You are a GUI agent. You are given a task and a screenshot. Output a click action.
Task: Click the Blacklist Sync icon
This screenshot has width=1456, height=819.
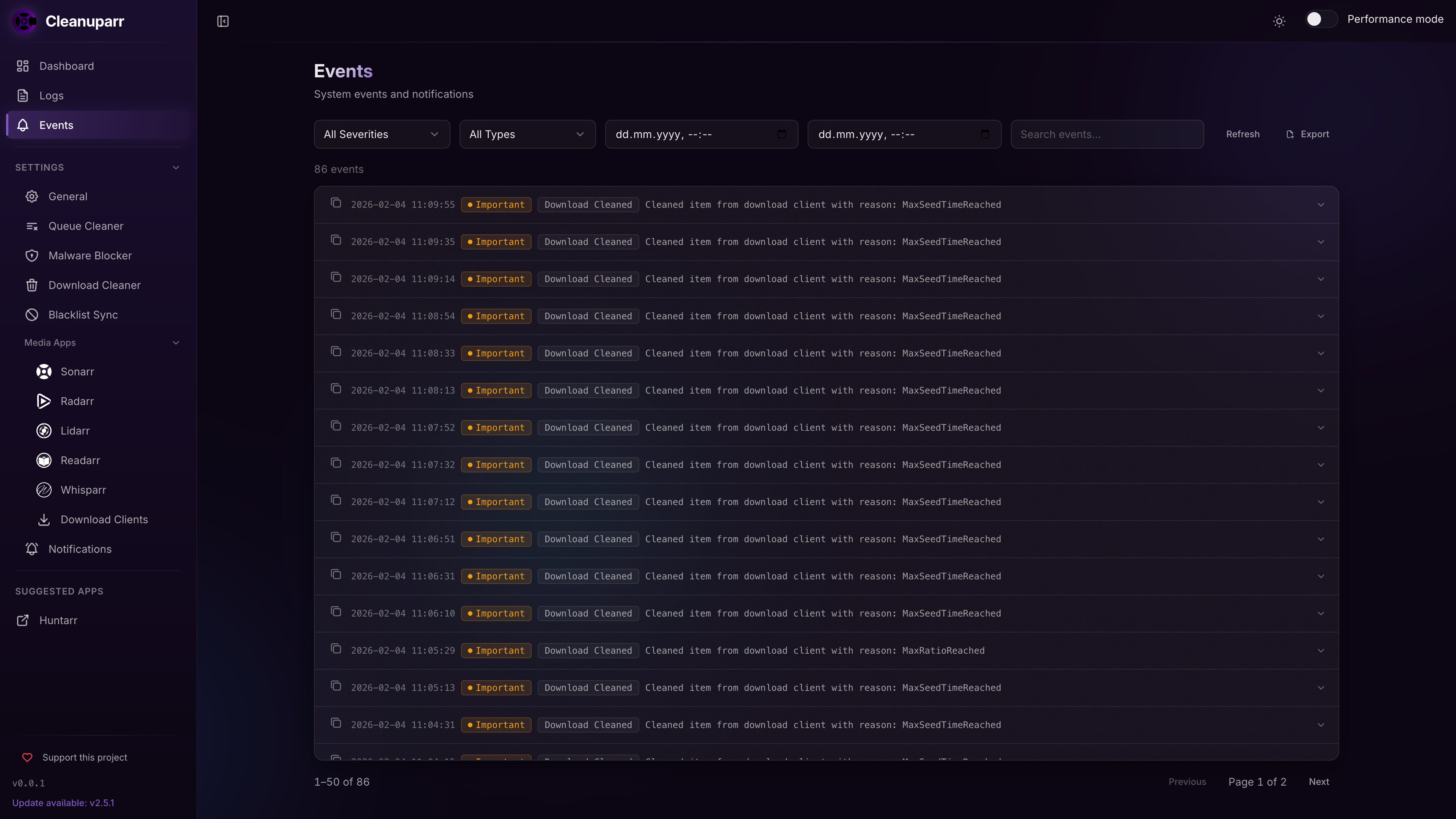(x=31, y=315)
